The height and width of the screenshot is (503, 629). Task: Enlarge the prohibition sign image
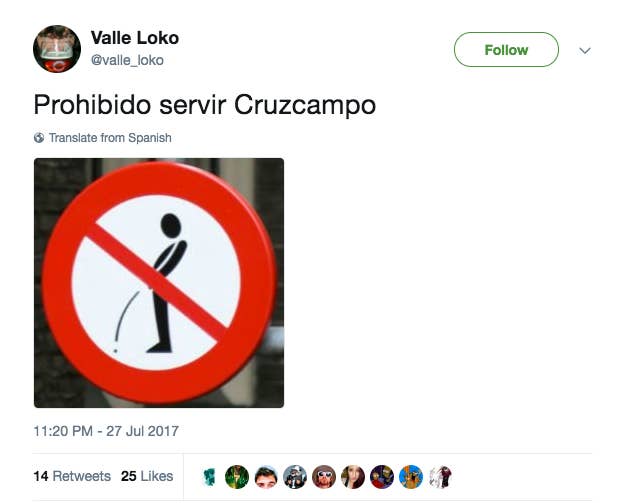pyautogui.click(x=159, y=283)
